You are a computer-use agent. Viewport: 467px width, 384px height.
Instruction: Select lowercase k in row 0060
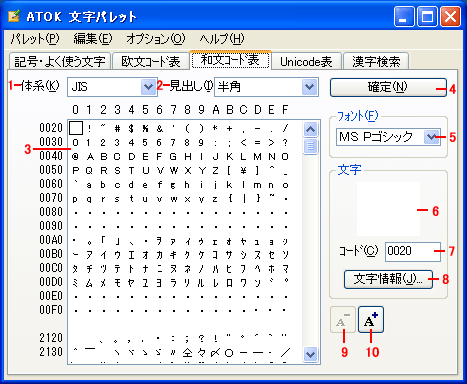(229, 185)
